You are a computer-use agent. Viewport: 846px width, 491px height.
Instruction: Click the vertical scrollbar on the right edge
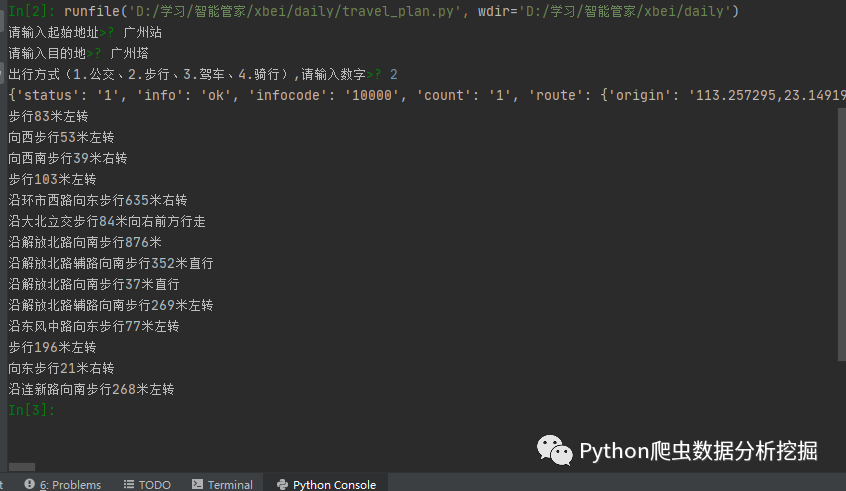tap(842, 234)
